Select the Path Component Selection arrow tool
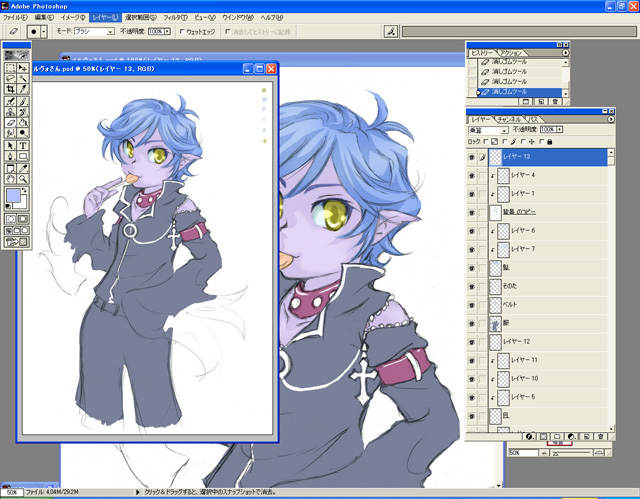640x499 pixels. tap(11, 146)
